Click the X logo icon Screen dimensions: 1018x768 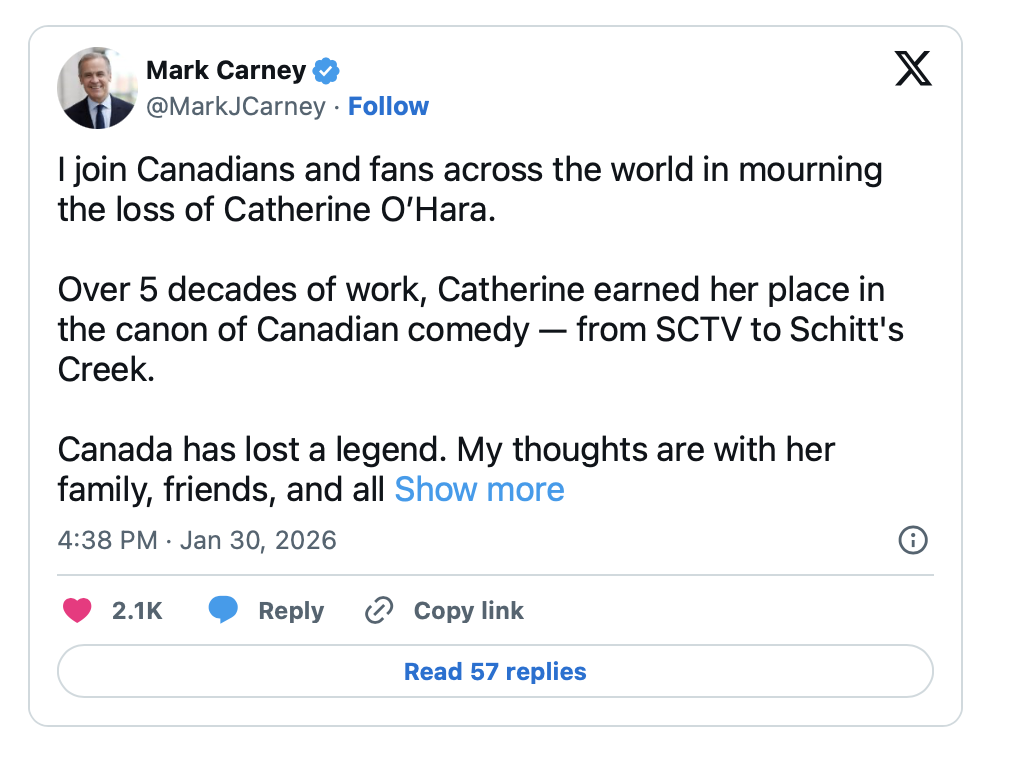pyautogui.click(x=912, y=68)
